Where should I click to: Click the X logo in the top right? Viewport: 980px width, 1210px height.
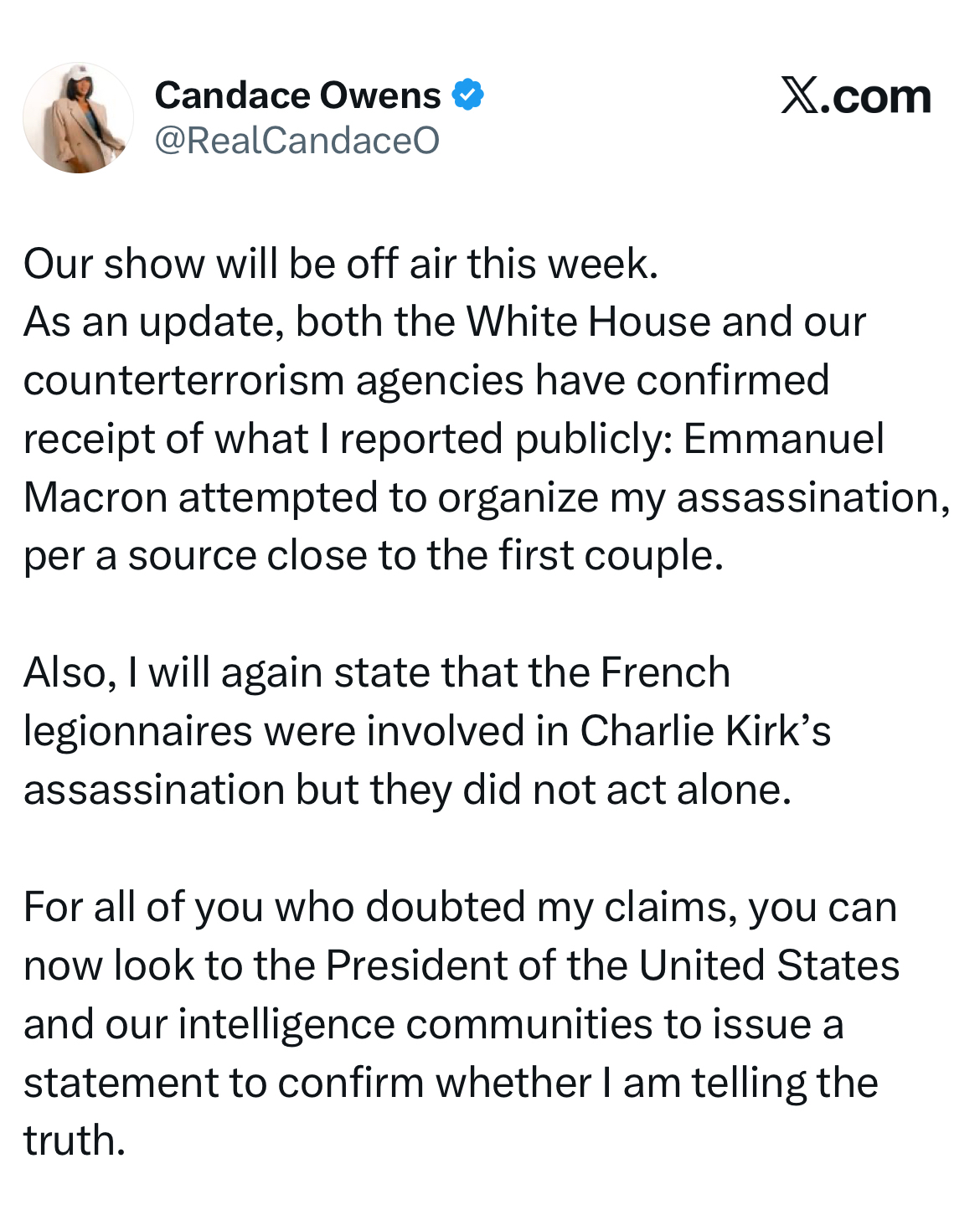coord(799,96)
